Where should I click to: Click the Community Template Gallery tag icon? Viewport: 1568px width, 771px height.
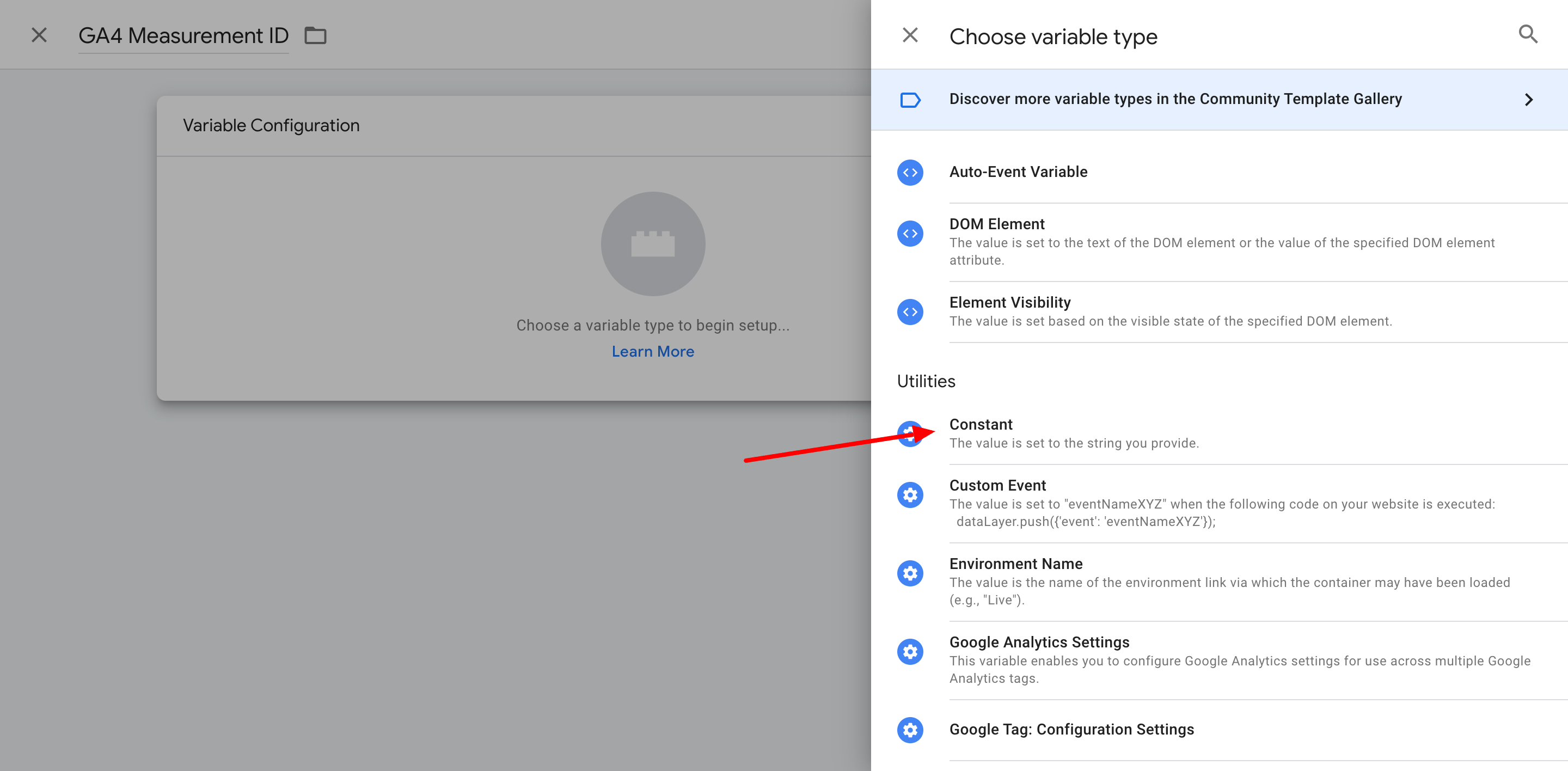910,100
